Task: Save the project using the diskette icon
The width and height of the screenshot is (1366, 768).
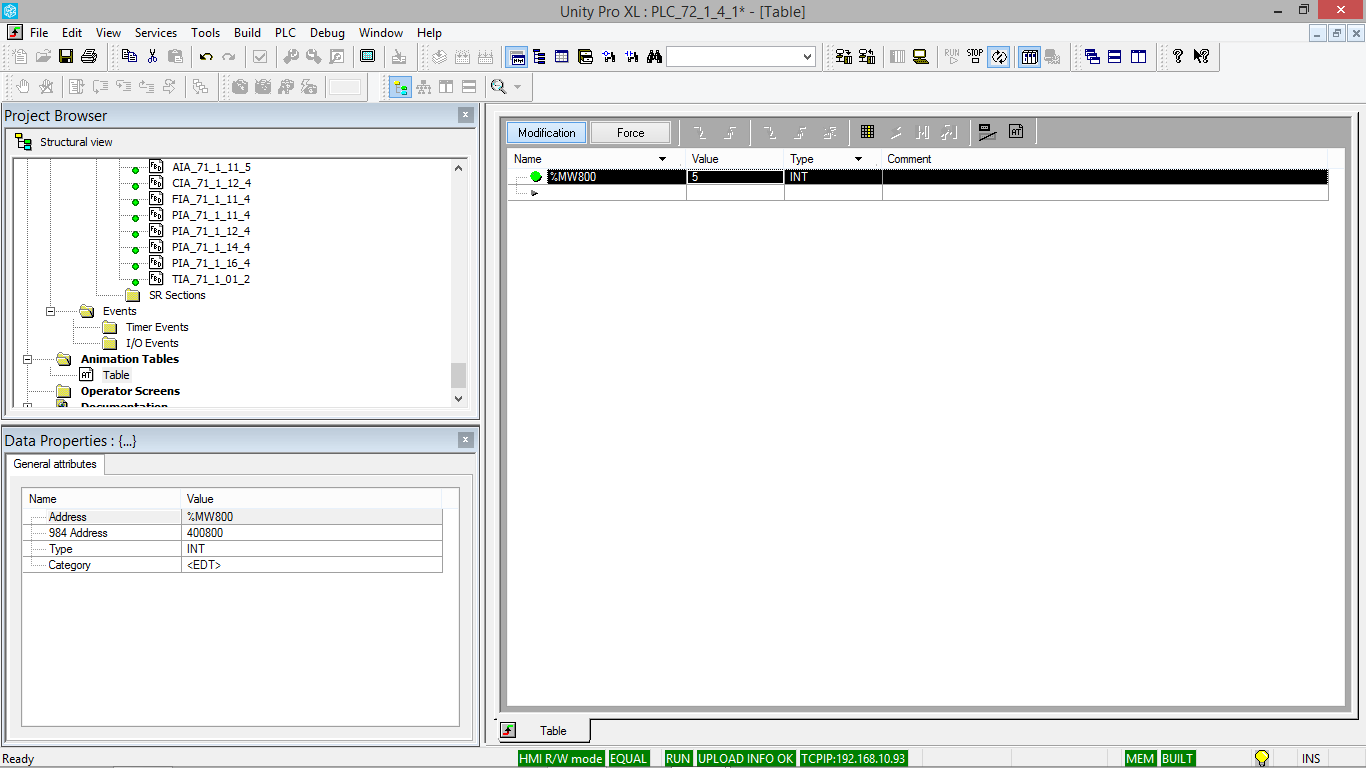Action: pos(66,57)
